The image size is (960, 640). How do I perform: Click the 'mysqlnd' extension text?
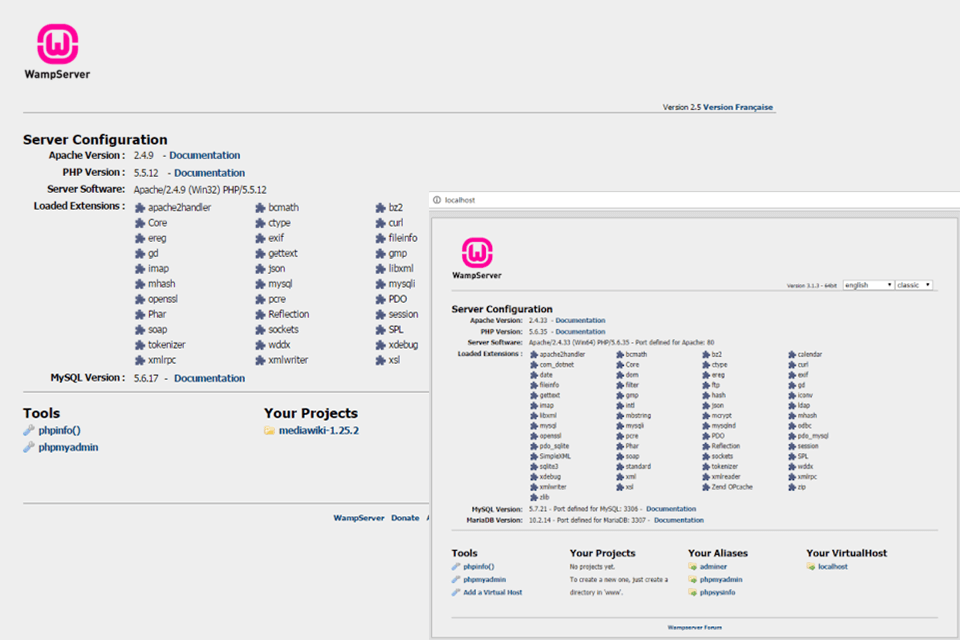pos(724,426)
